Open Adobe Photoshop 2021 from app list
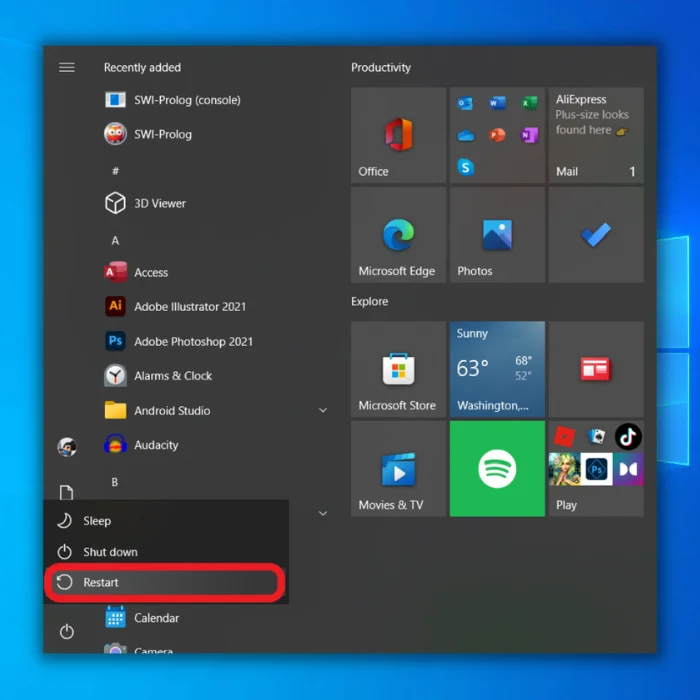Screen dimensions: 700x700 193,341
